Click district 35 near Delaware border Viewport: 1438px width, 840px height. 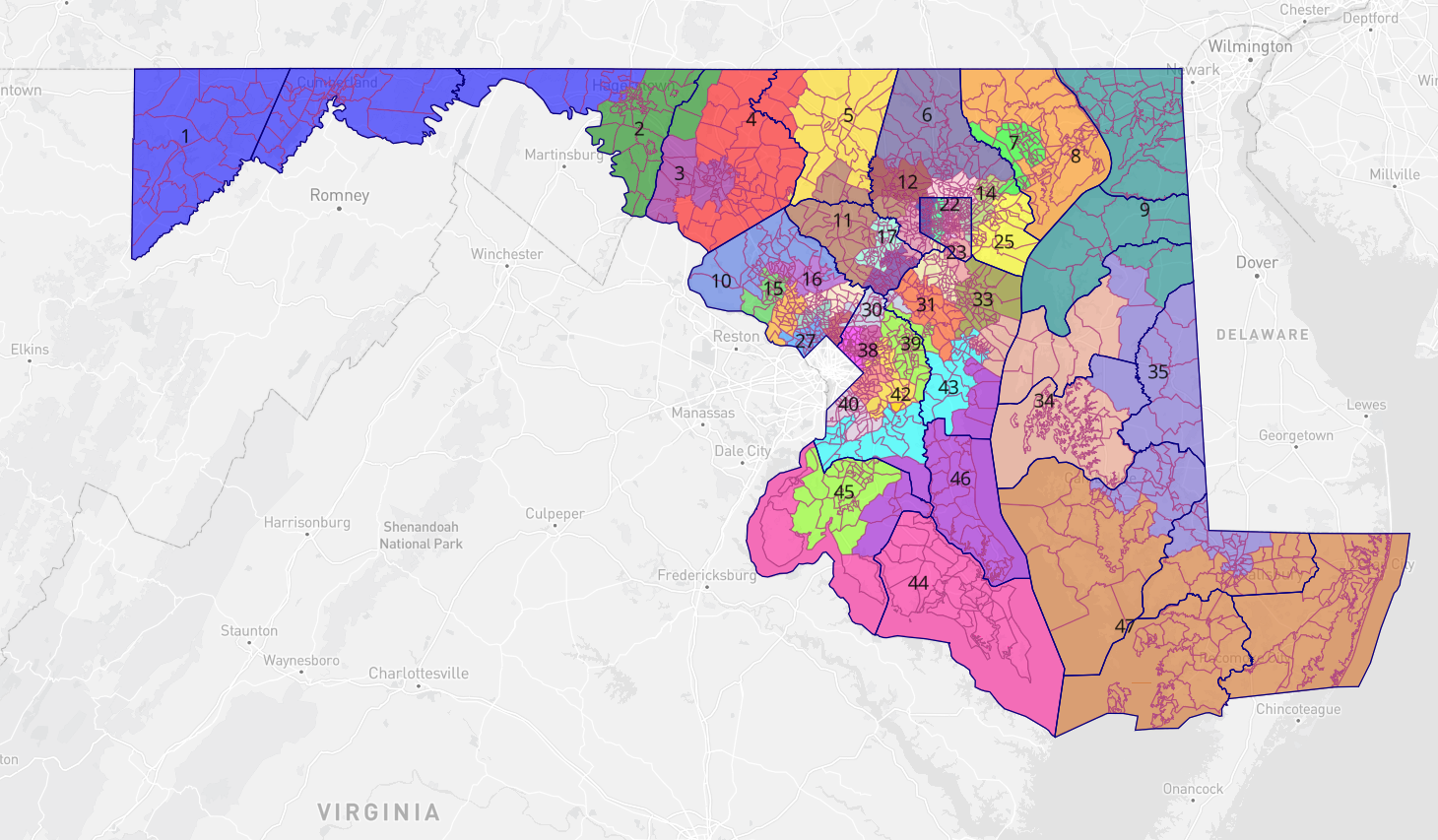(1156, 373)
